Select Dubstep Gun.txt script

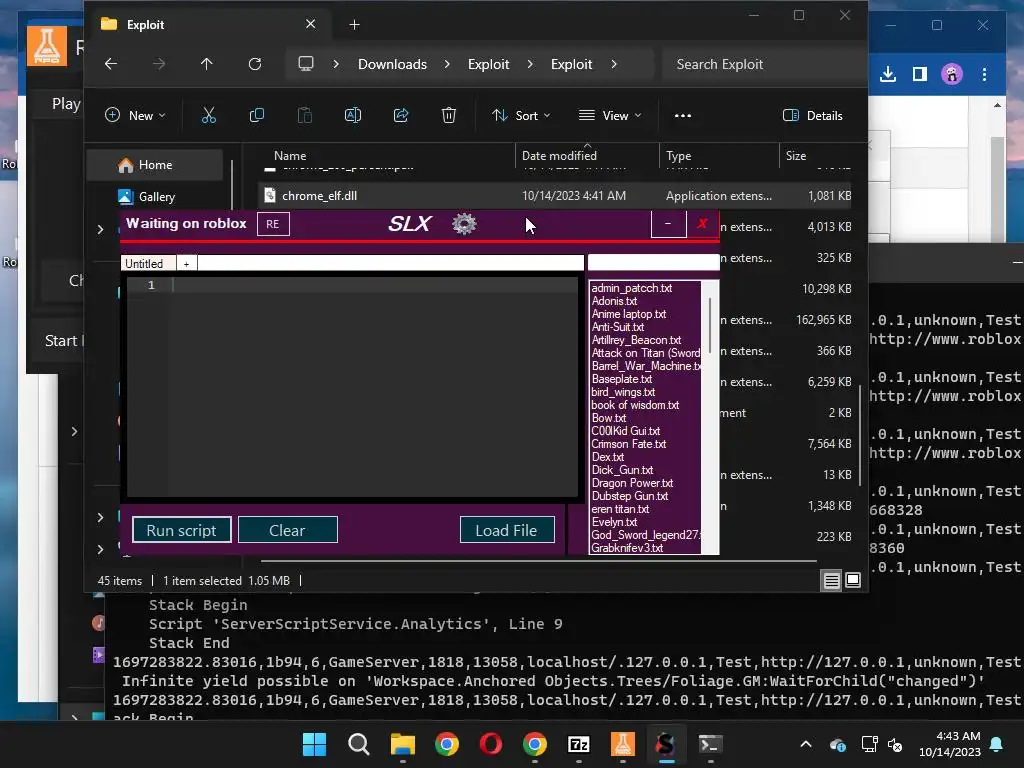tap(630, 496)
